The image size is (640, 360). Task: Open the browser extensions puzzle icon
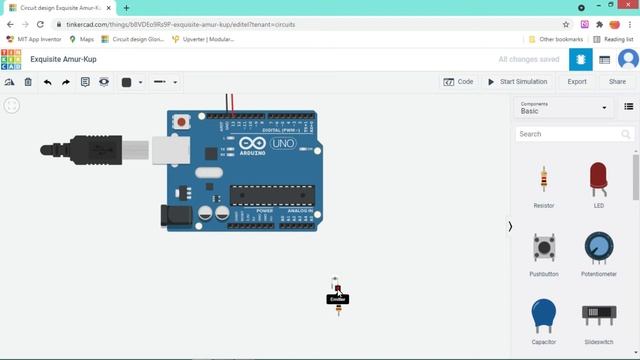pos(599,24)
